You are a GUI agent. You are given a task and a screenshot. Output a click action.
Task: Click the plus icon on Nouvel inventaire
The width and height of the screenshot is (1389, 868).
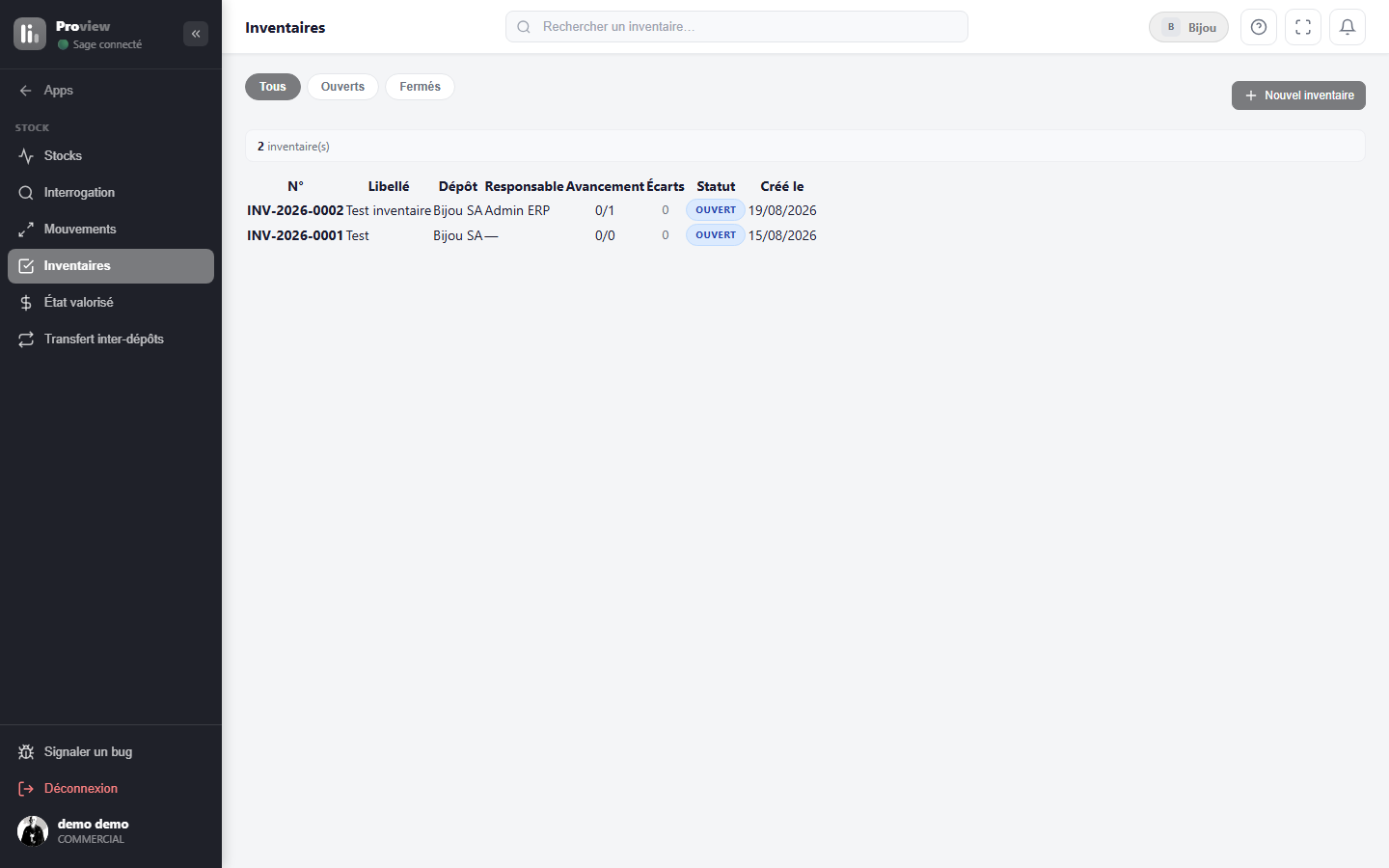tap(1251, 95)
